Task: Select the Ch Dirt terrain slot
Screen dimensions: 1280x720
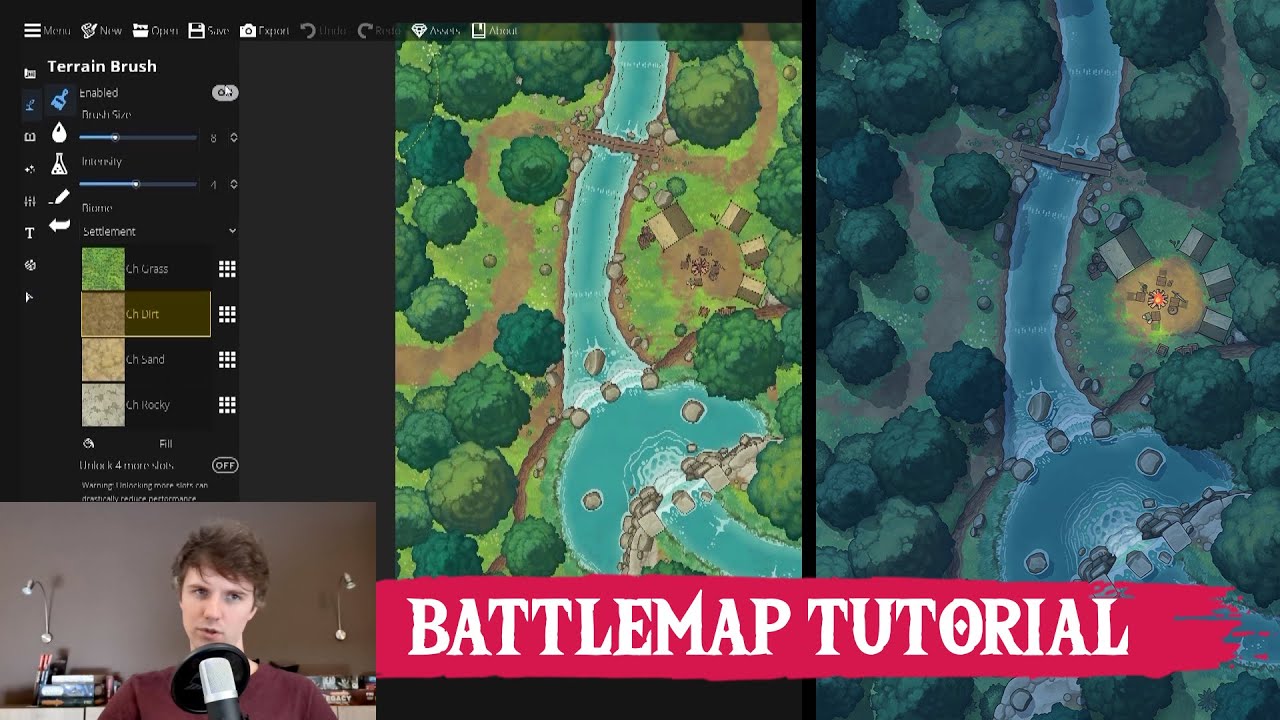Action: (146, 314)
